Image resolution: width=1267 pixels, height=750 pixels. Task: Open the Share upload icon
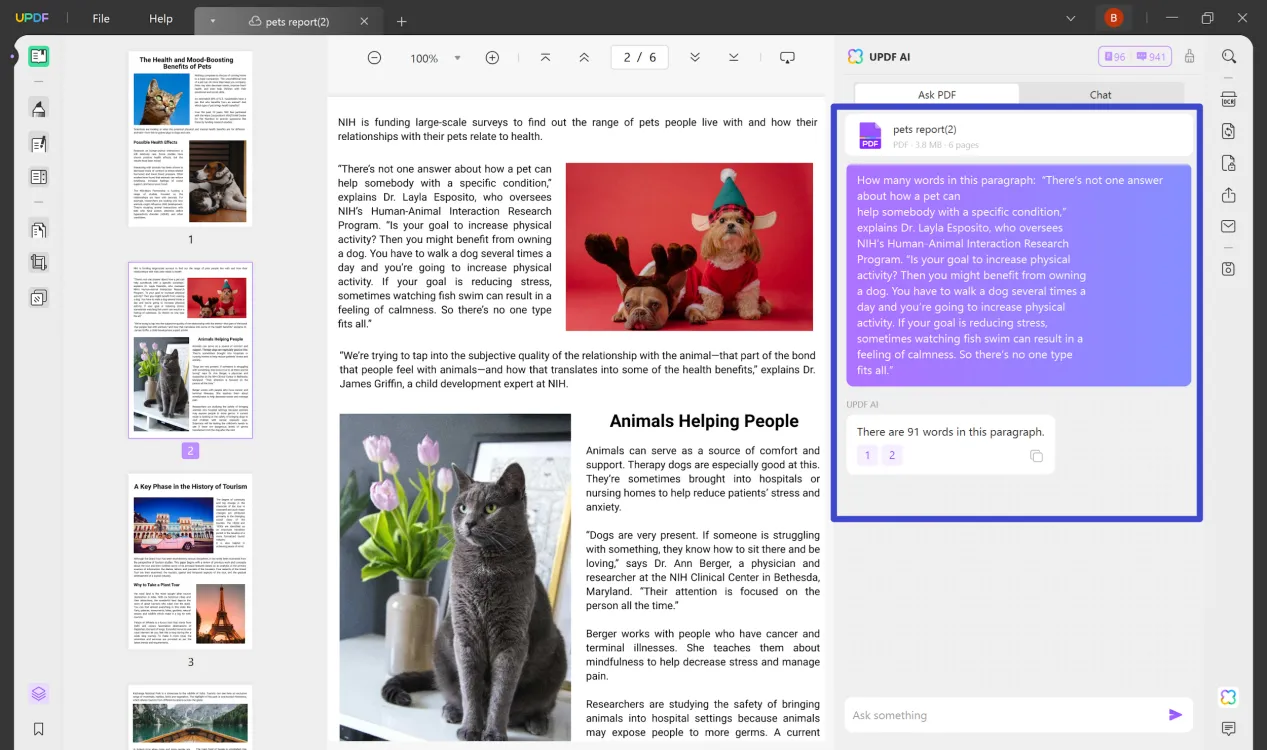click(1229, 195)
